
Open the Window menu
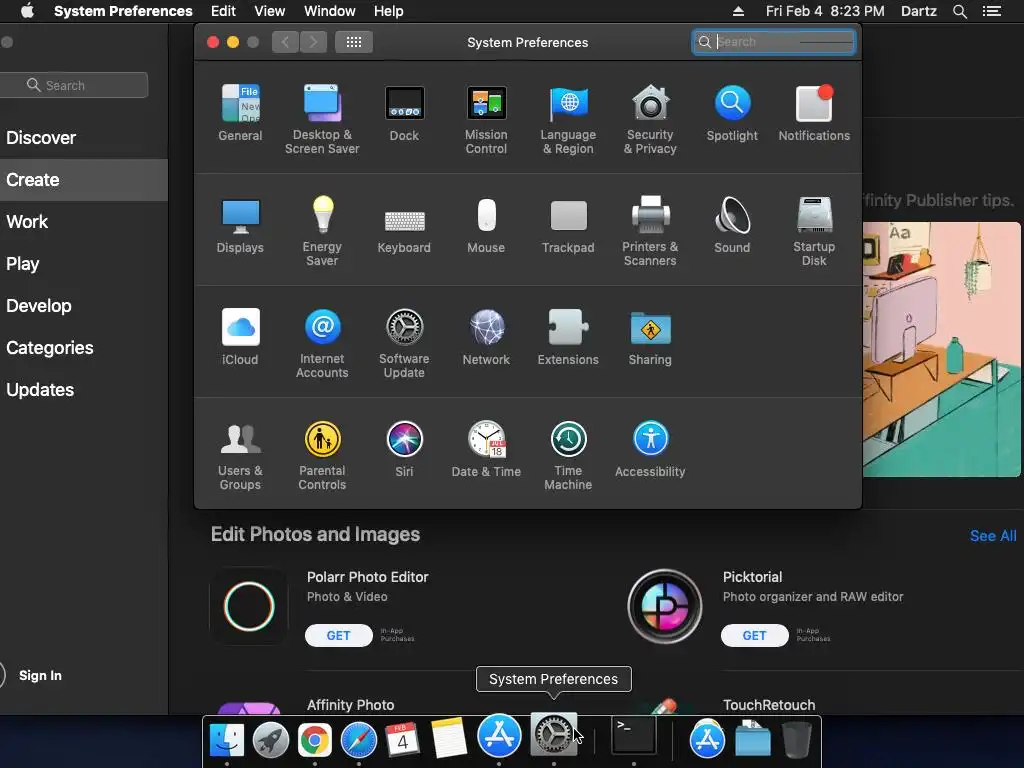coord(330,11)
